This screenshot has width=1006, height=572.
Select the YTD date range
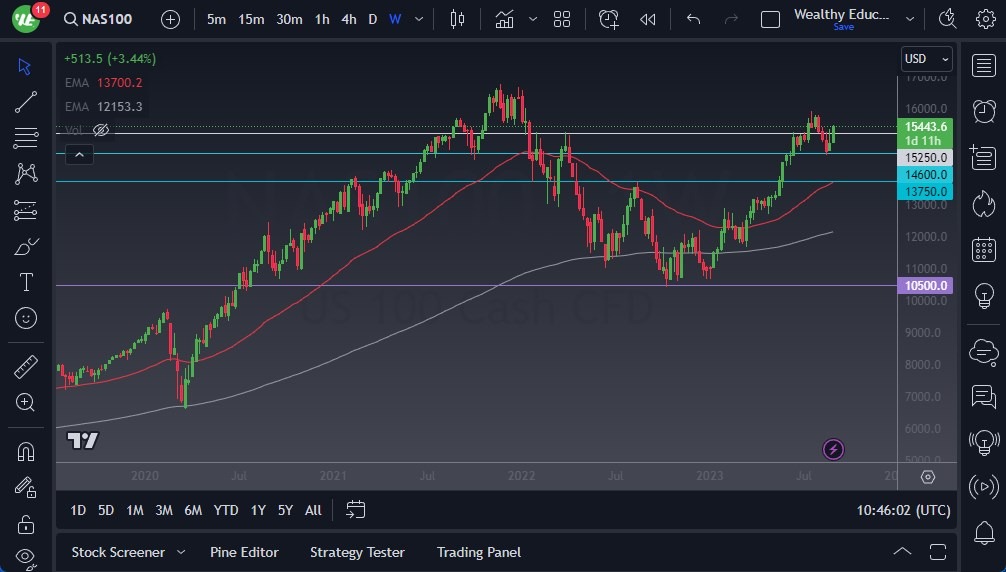pyautogui.click(x=226, y=510)
